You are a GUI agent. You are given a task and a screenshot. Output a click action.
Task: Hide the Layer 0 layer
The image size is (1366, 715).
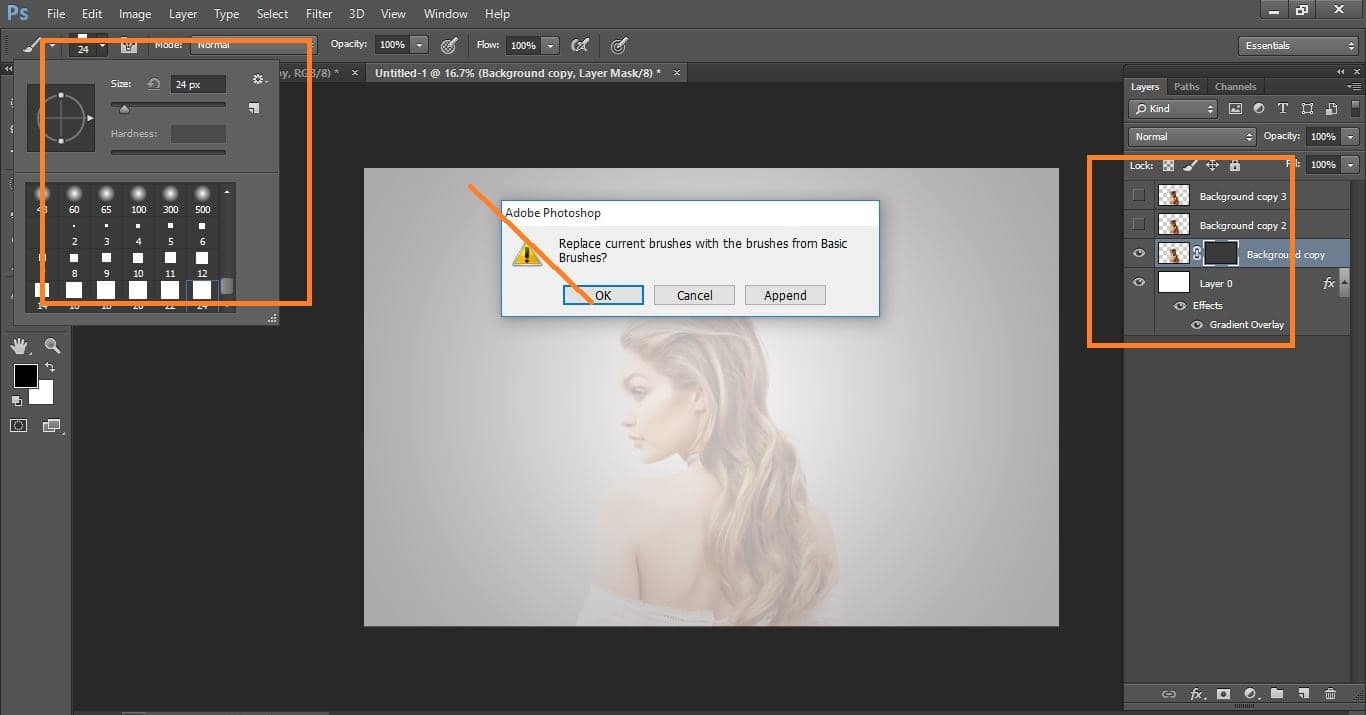tap(1138, 282)
